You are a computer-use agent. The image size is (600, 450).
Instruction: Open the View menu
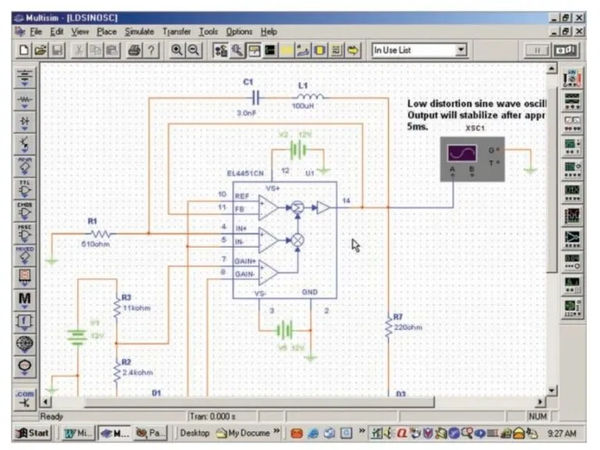(80, 32)
